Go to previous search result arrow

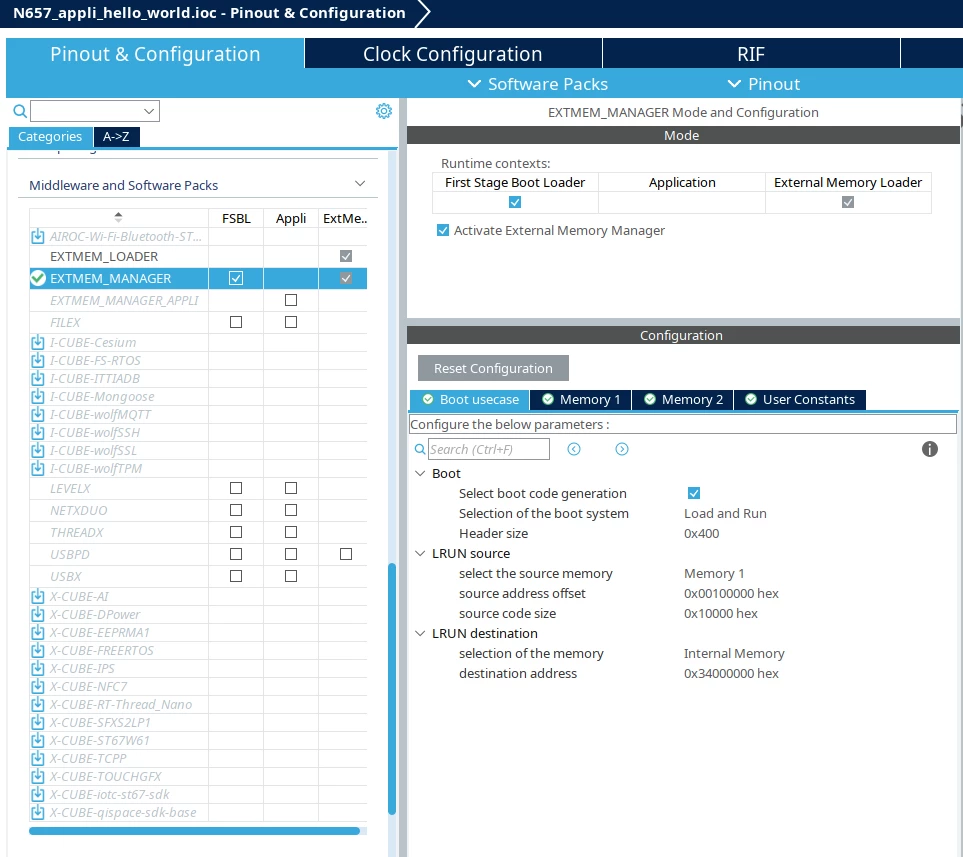pos(574,449)
